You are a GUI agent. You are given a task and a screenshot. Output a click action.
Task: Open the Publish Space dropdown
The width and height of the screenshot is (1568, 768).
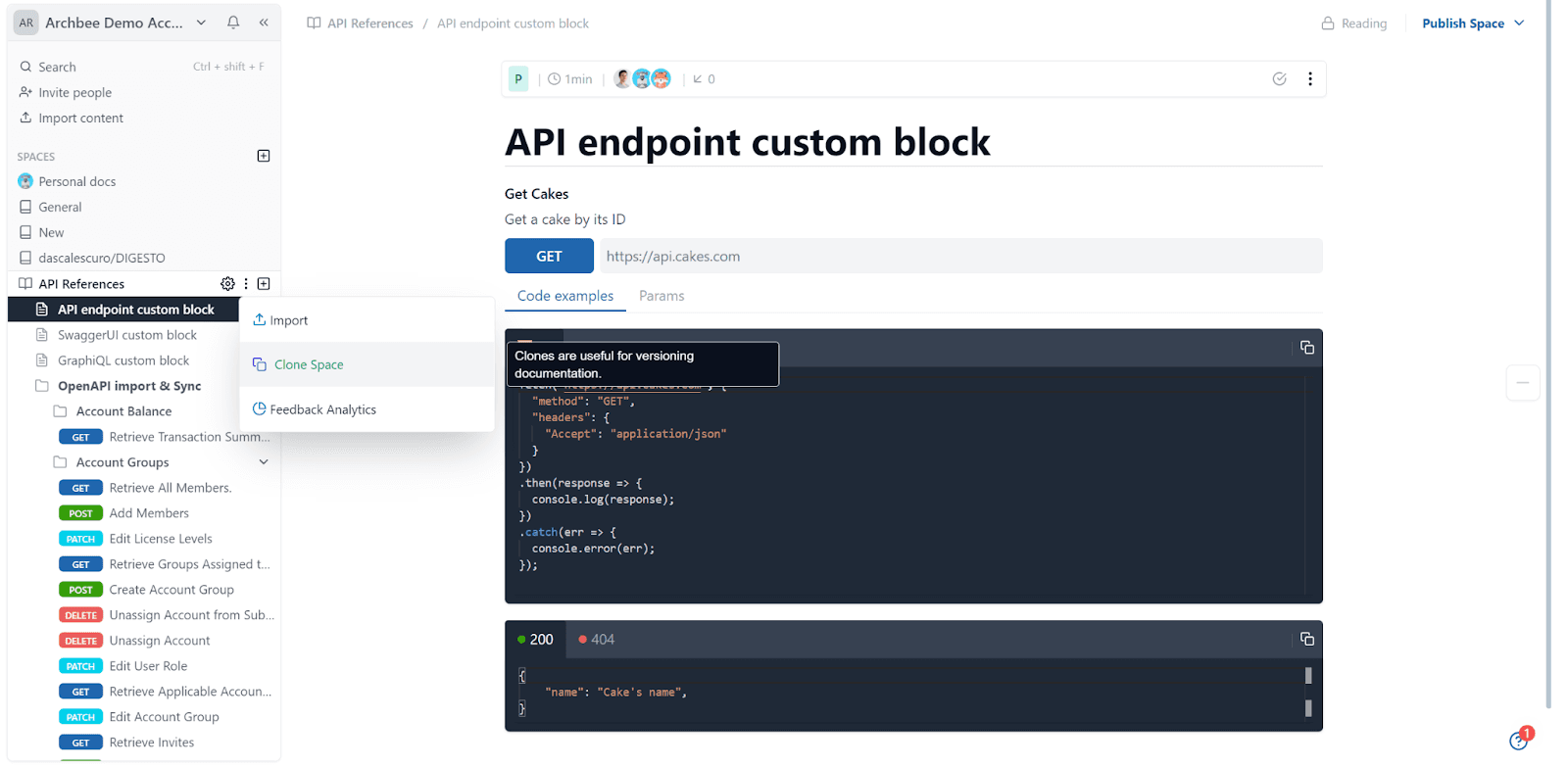coord(1473,24)
